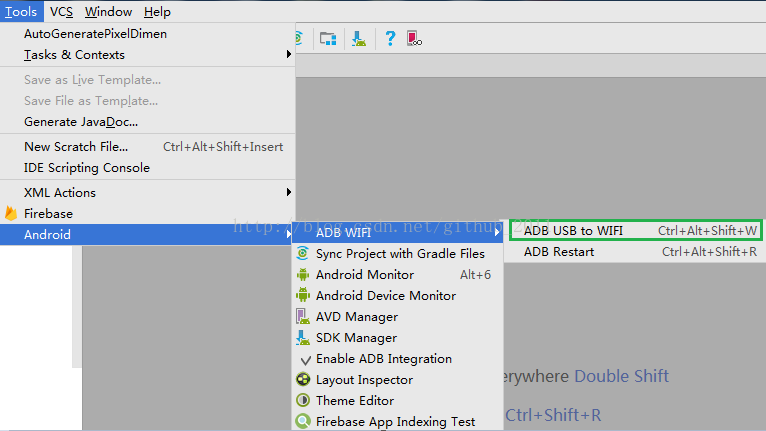766x431 pixels.
Task: Click the Ctrl+Alt+Shift+R shortcut text
Action: (709, 252)
